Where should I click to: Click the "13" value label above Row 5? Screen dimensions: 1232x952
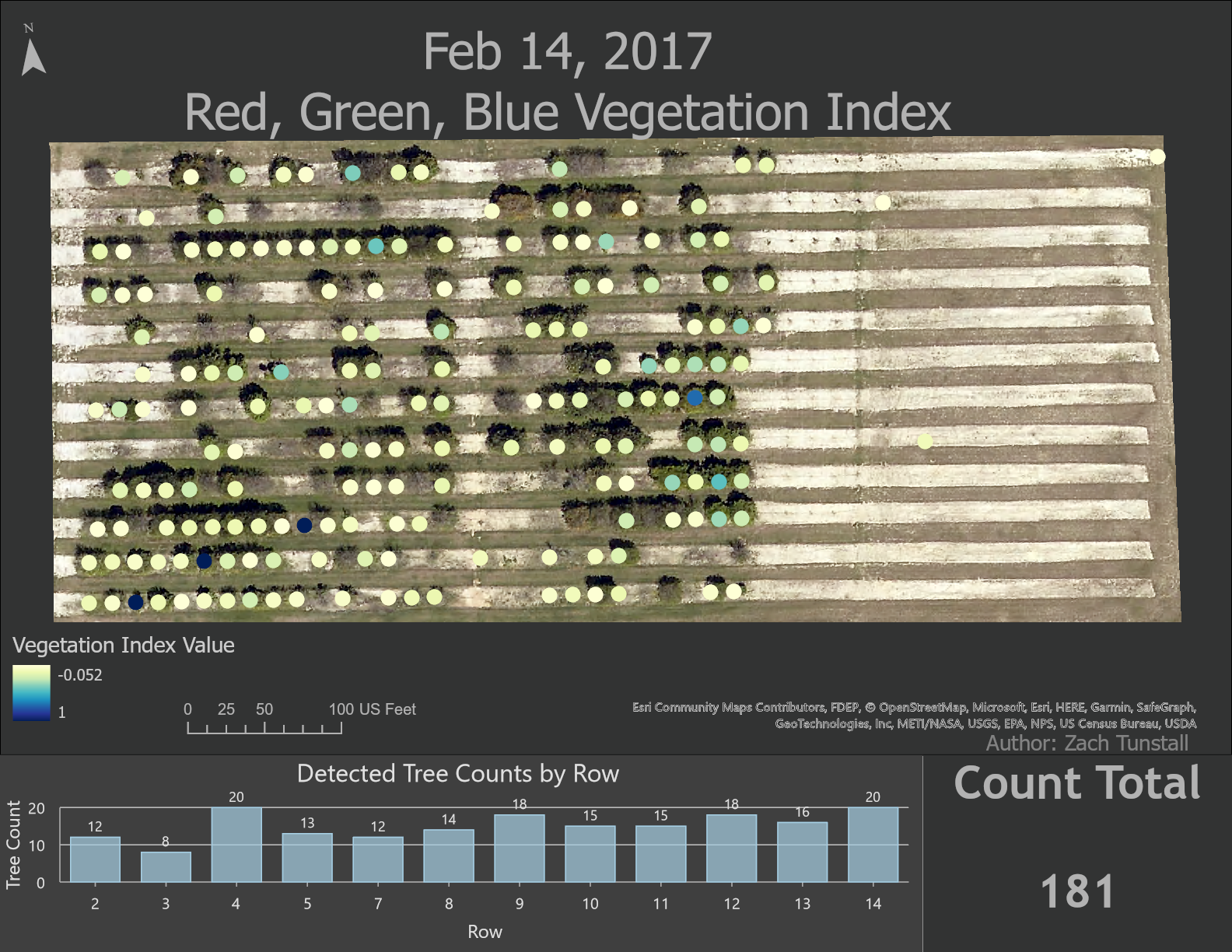pos(307,823)
